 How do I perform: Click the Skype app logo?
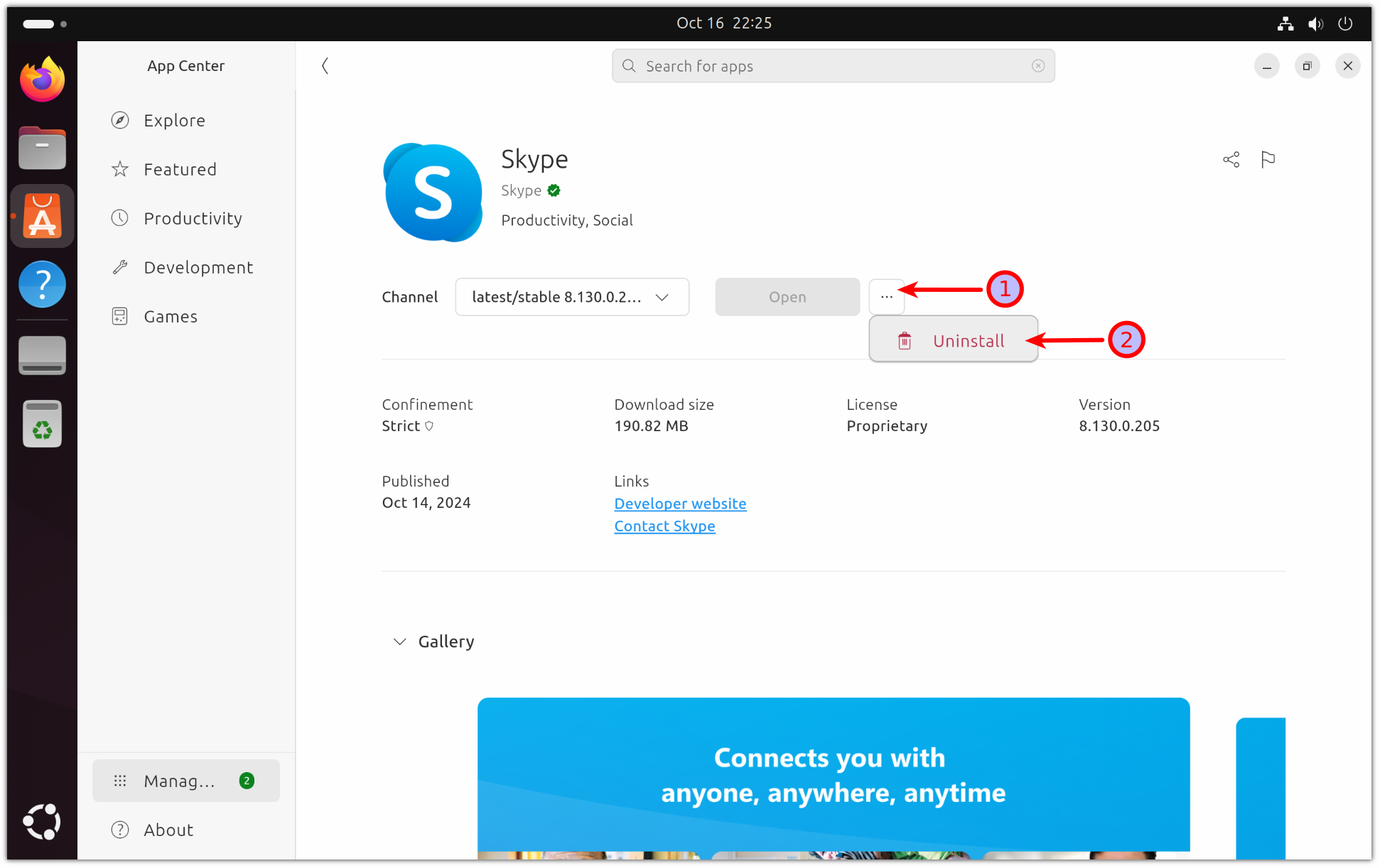click(x=433, y=192)
